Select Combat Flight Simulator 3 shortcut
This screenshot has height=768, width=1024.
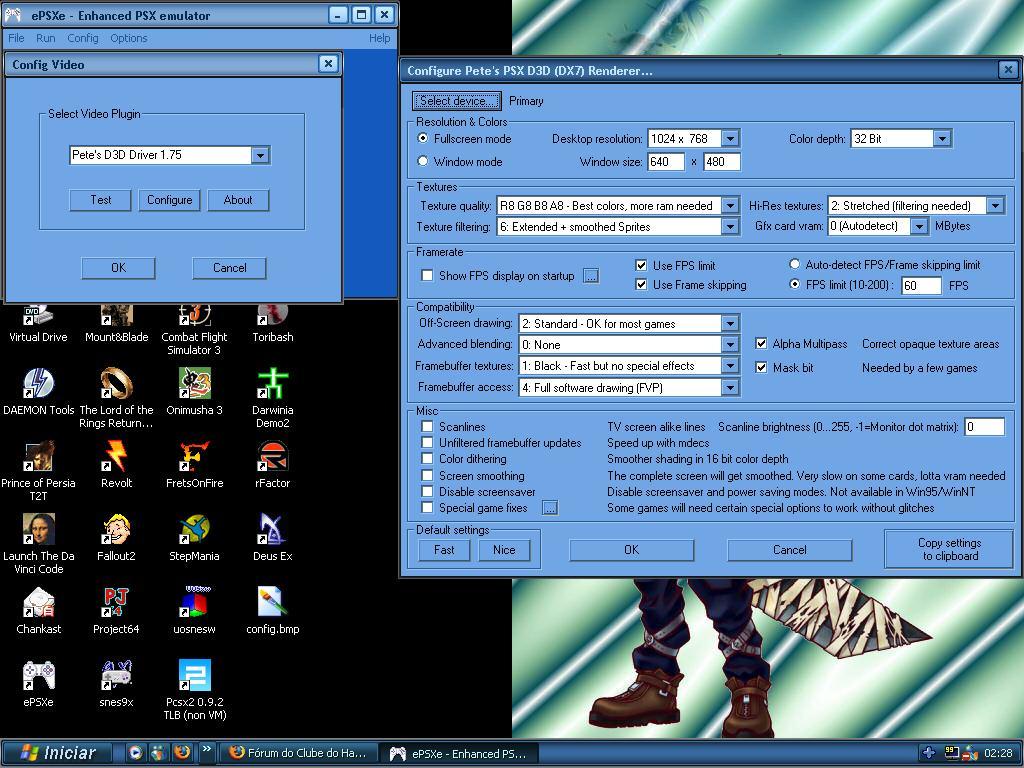194,331
